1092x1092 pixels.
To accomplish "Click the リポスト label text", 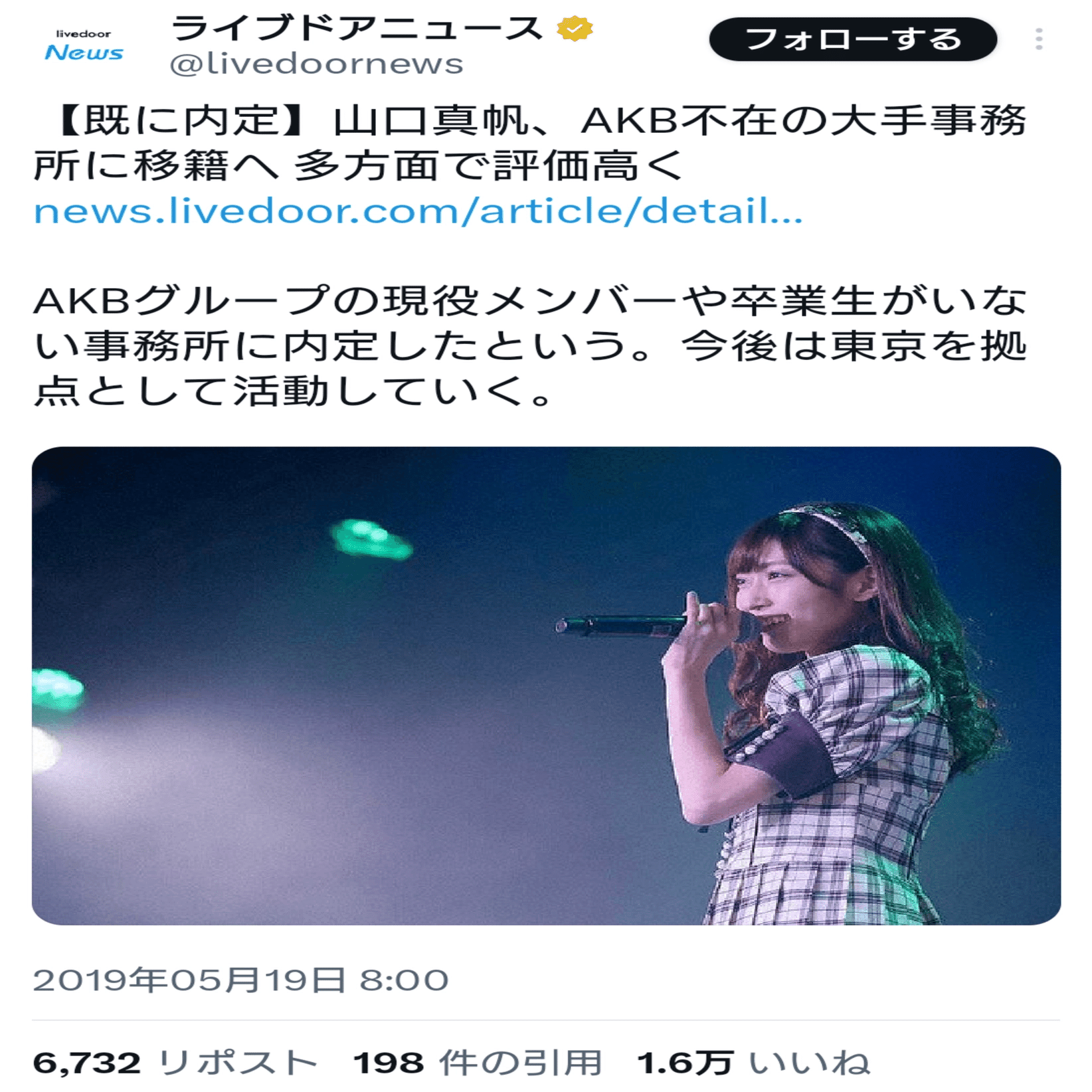I will (x=237, y=1063).
